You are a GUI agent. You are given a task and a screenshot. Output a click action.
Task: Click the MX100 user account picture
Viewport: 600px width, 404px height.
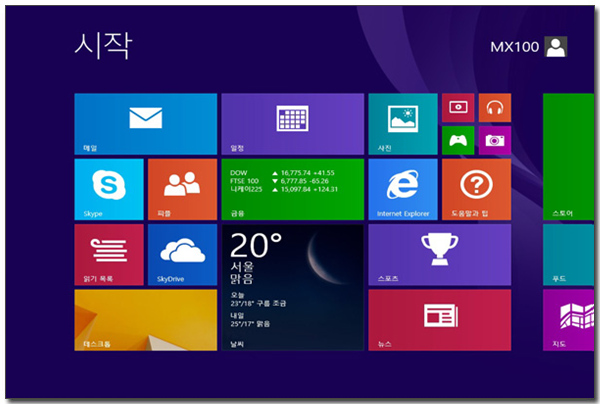click(x=556, y=47)
